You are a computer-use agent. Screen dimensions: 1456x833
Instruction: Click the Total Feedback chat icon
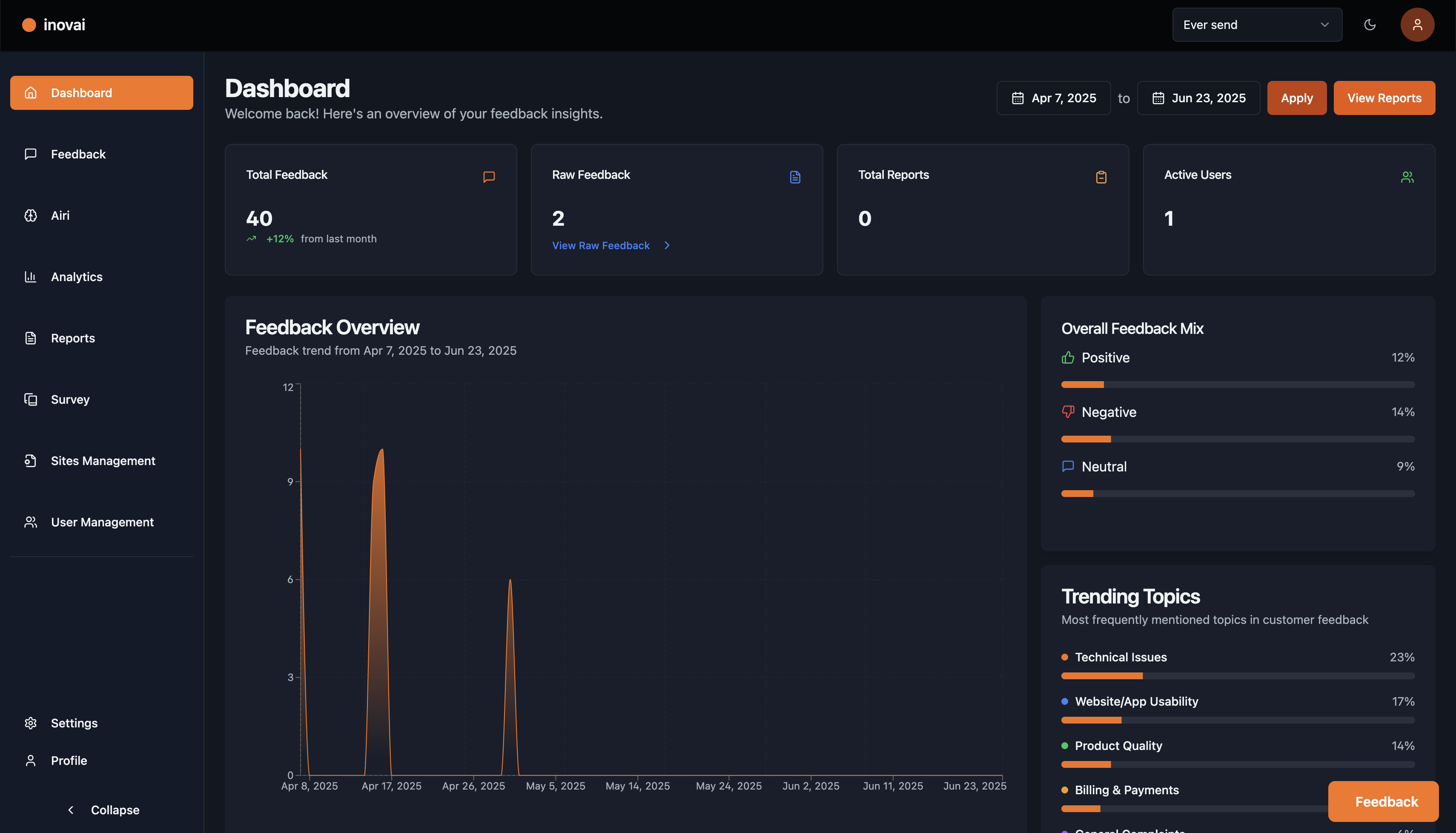click(488, 177)
